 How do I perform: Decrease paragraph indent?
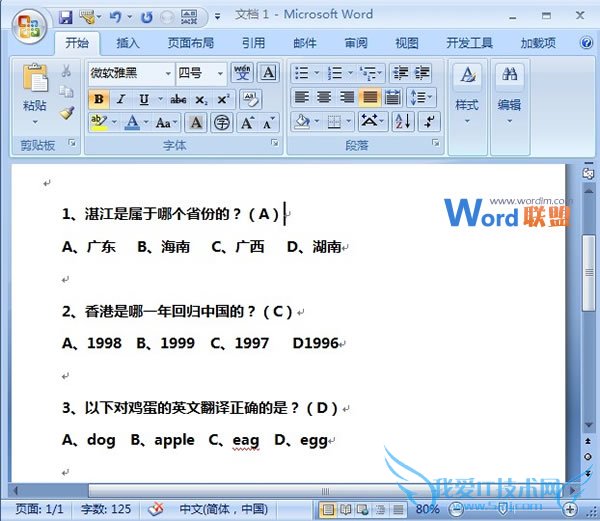[x=401, y=73]
